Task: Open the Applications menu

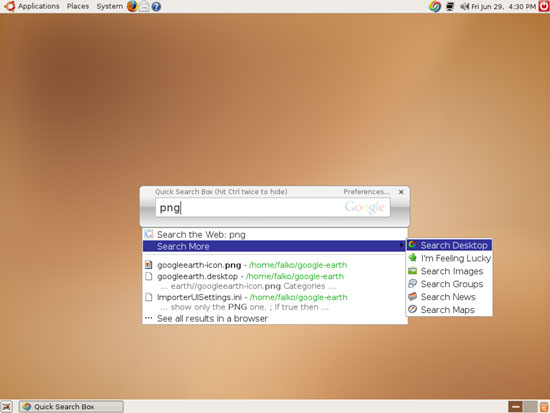Action: click(39, 6)
